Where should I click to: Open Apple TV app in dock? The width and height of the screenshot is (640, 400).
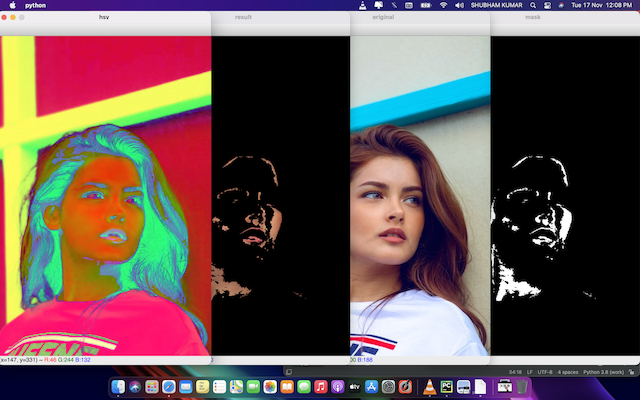point(354,386)
